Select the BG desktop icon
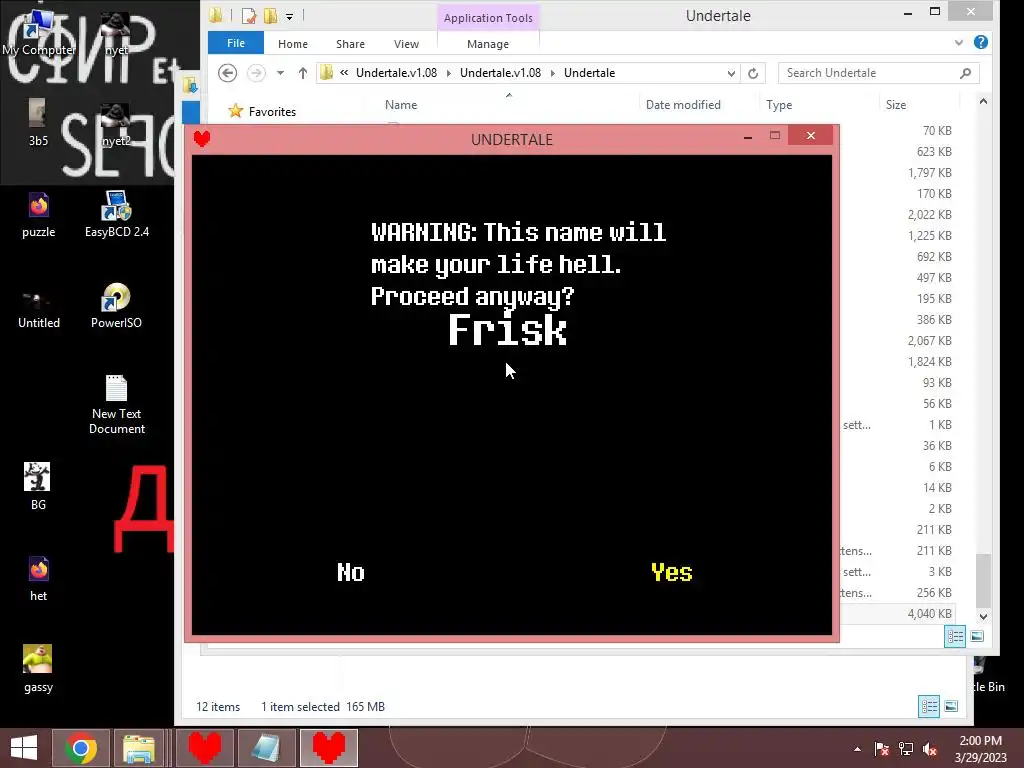 [38, 487]
